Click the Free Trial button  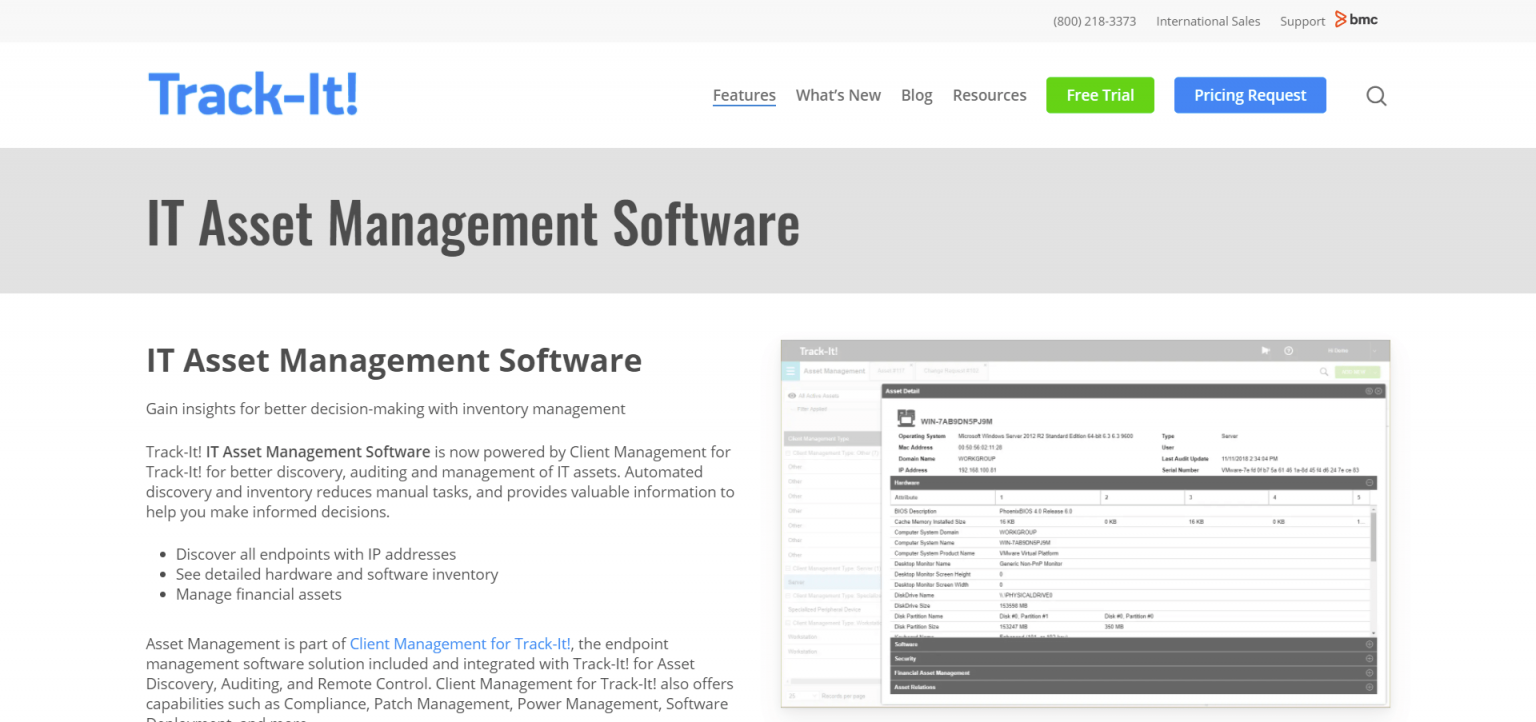point(1100,95)
